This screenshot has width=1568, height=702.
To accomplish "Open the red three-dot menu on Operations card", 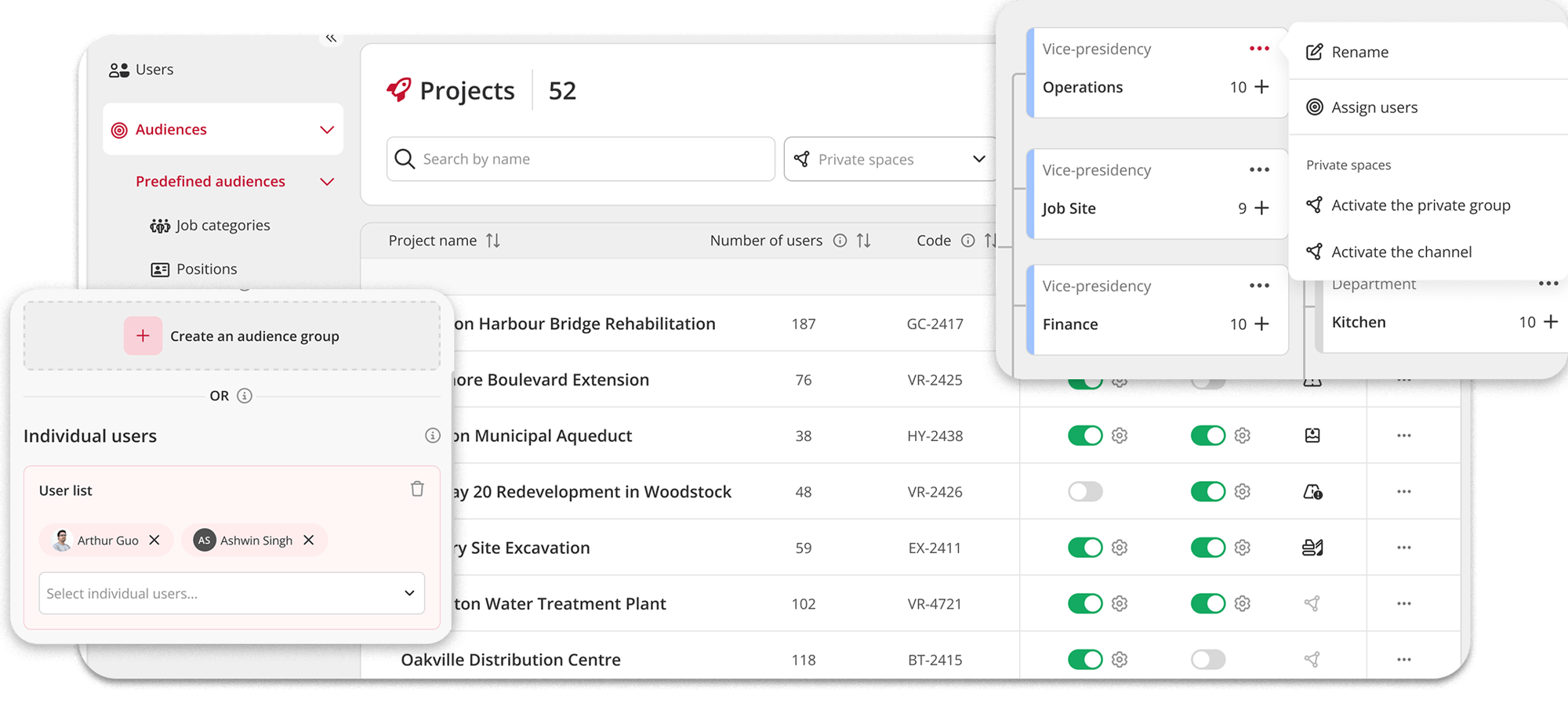I will tap(1259, 49).
